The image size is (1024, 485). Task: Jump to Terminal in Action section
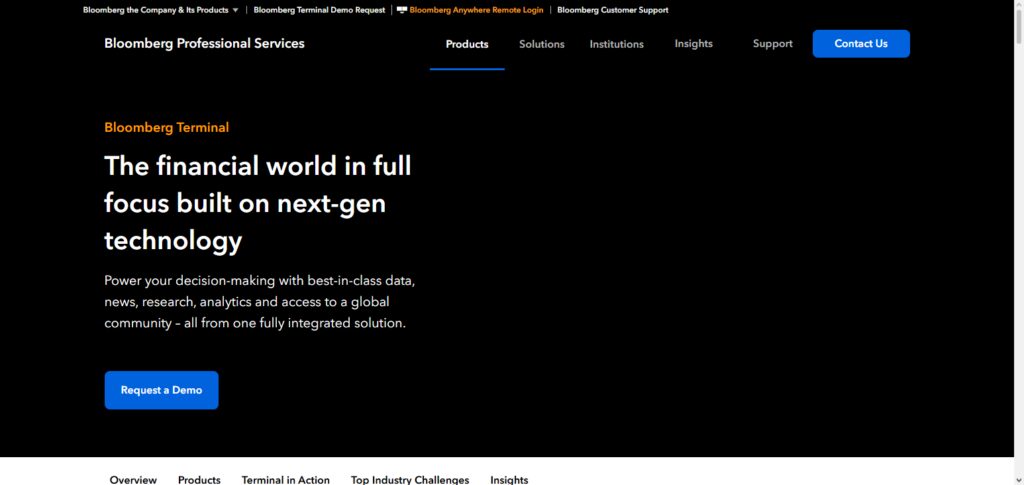point(285,480)
